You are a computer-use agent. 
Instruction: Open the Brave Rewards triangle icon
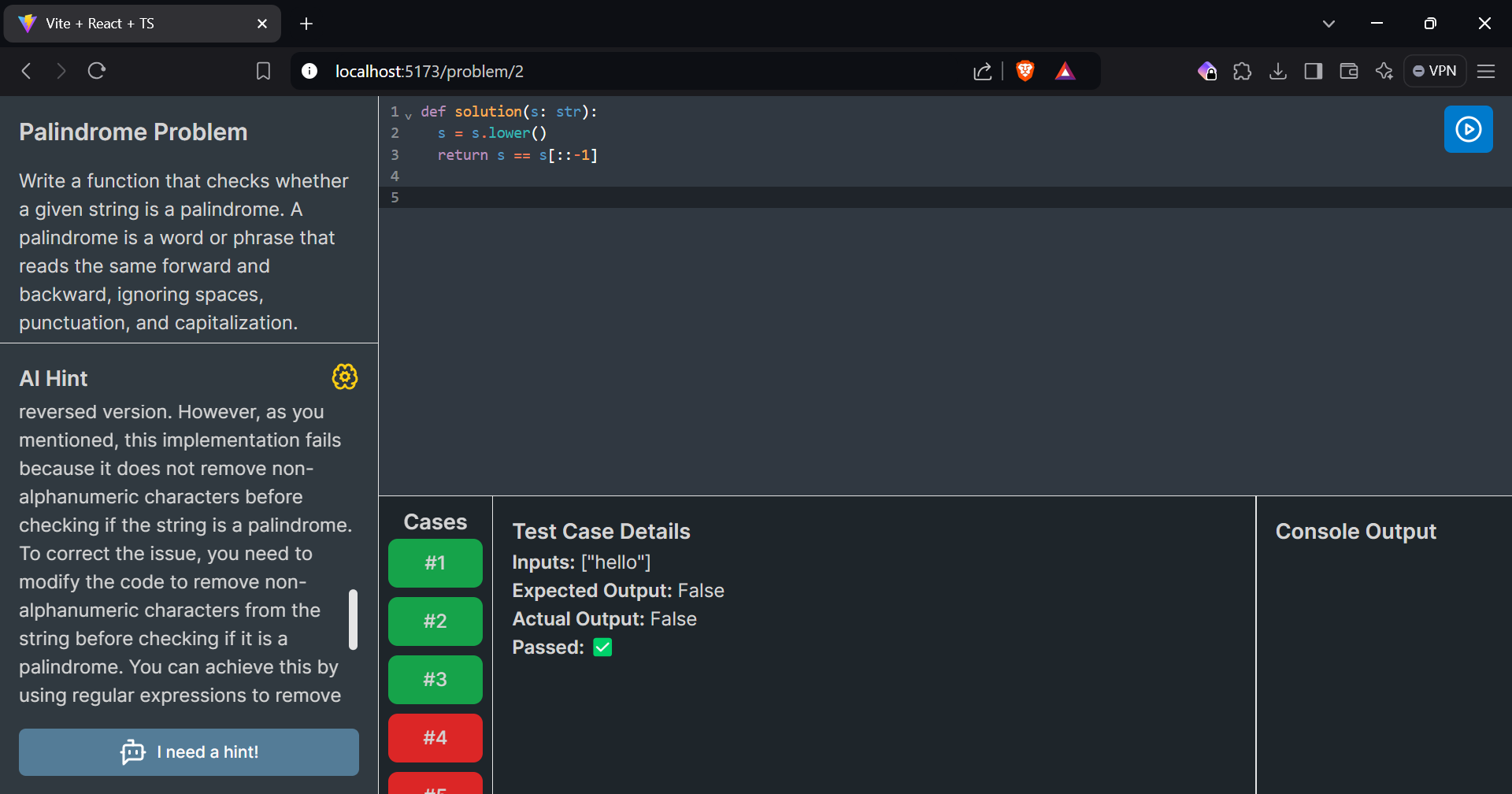pos(1065,72)
